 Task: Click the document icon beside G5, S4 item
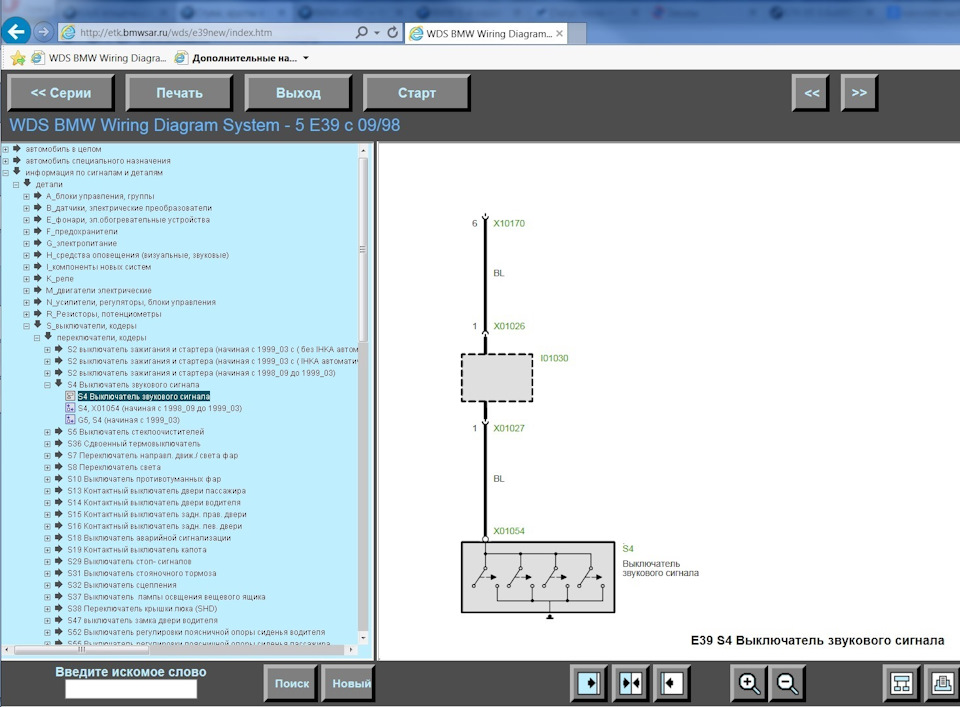70,420
